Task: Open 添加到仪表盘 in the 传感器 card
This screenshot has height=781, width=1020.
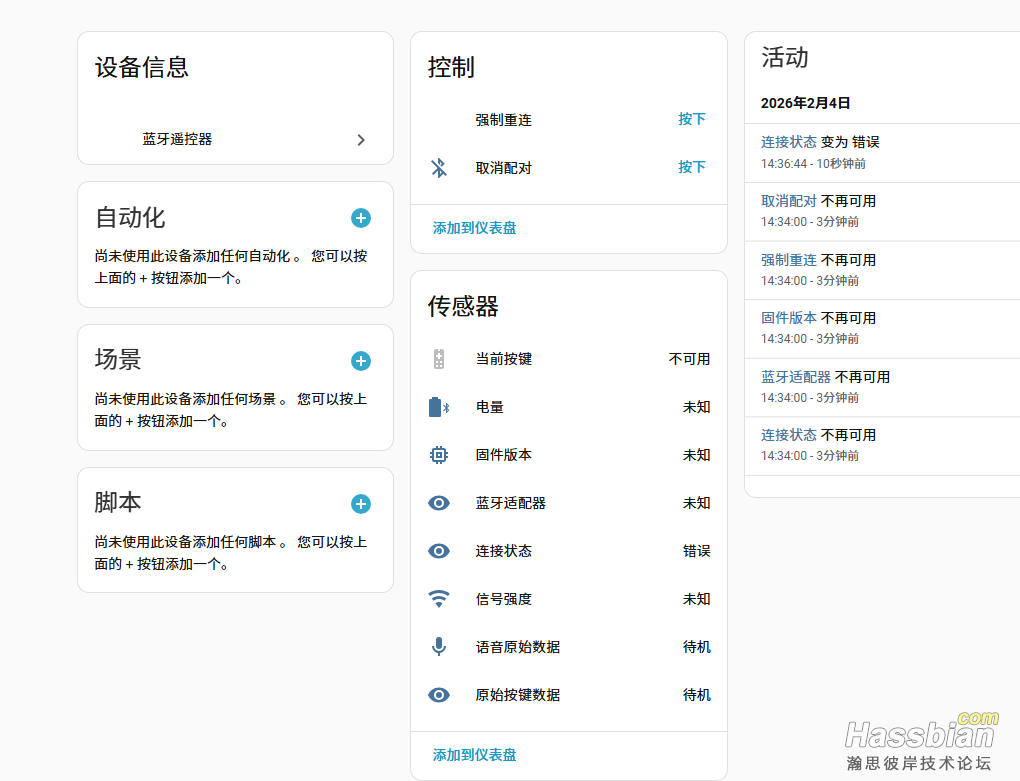Action: click(x=473, y=755)
